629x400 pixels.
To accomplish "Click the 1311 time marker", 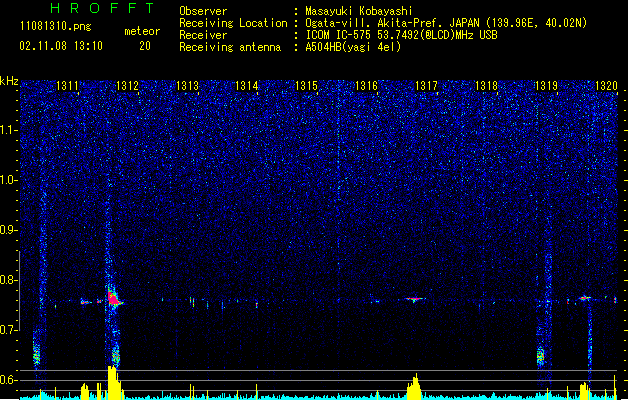I will [67, 86].
